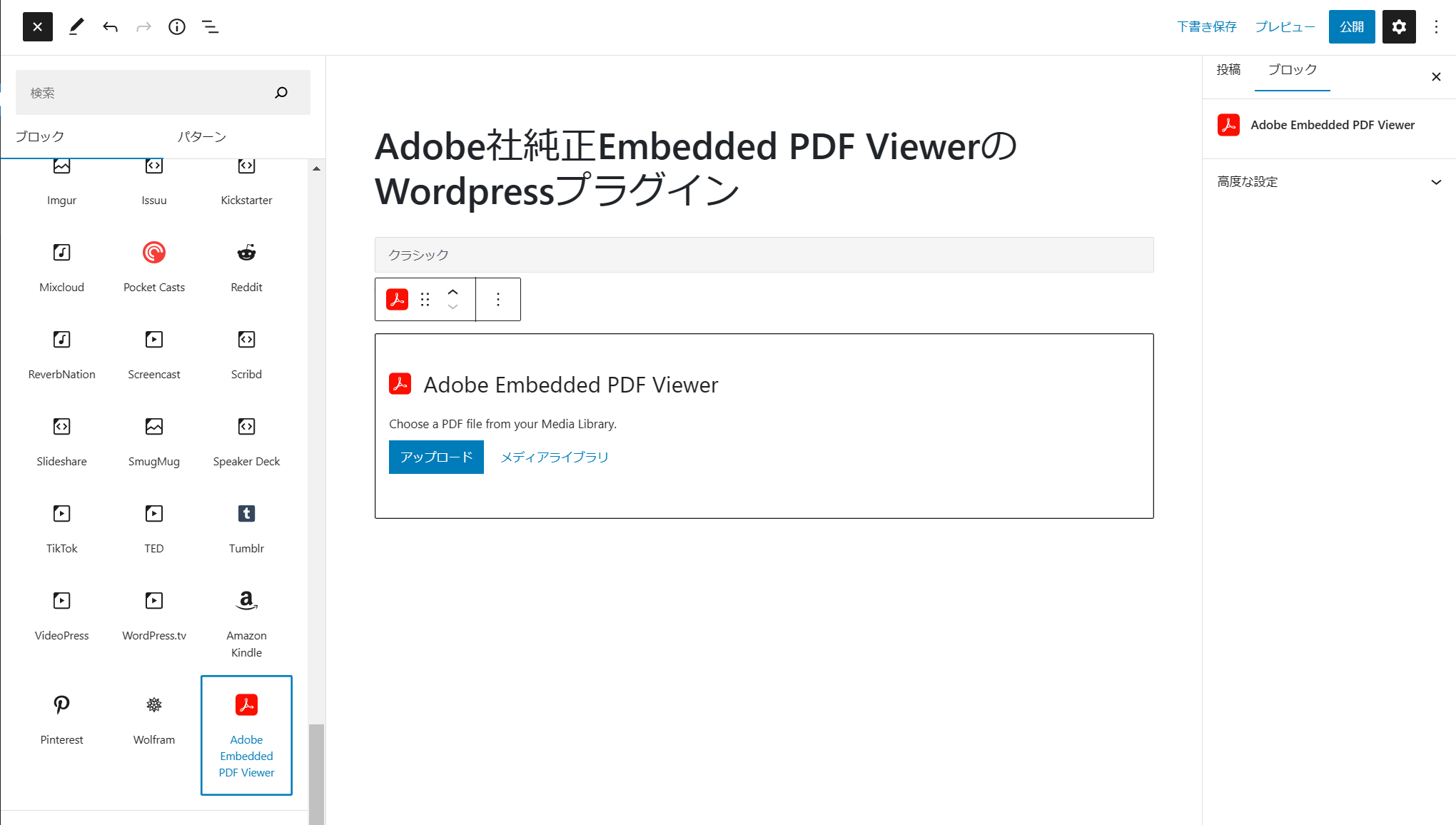This screenshot has height=825, width=1456.
Task: Select the Adobe Embedded PDF Viewer block
Action: [246, 735]
